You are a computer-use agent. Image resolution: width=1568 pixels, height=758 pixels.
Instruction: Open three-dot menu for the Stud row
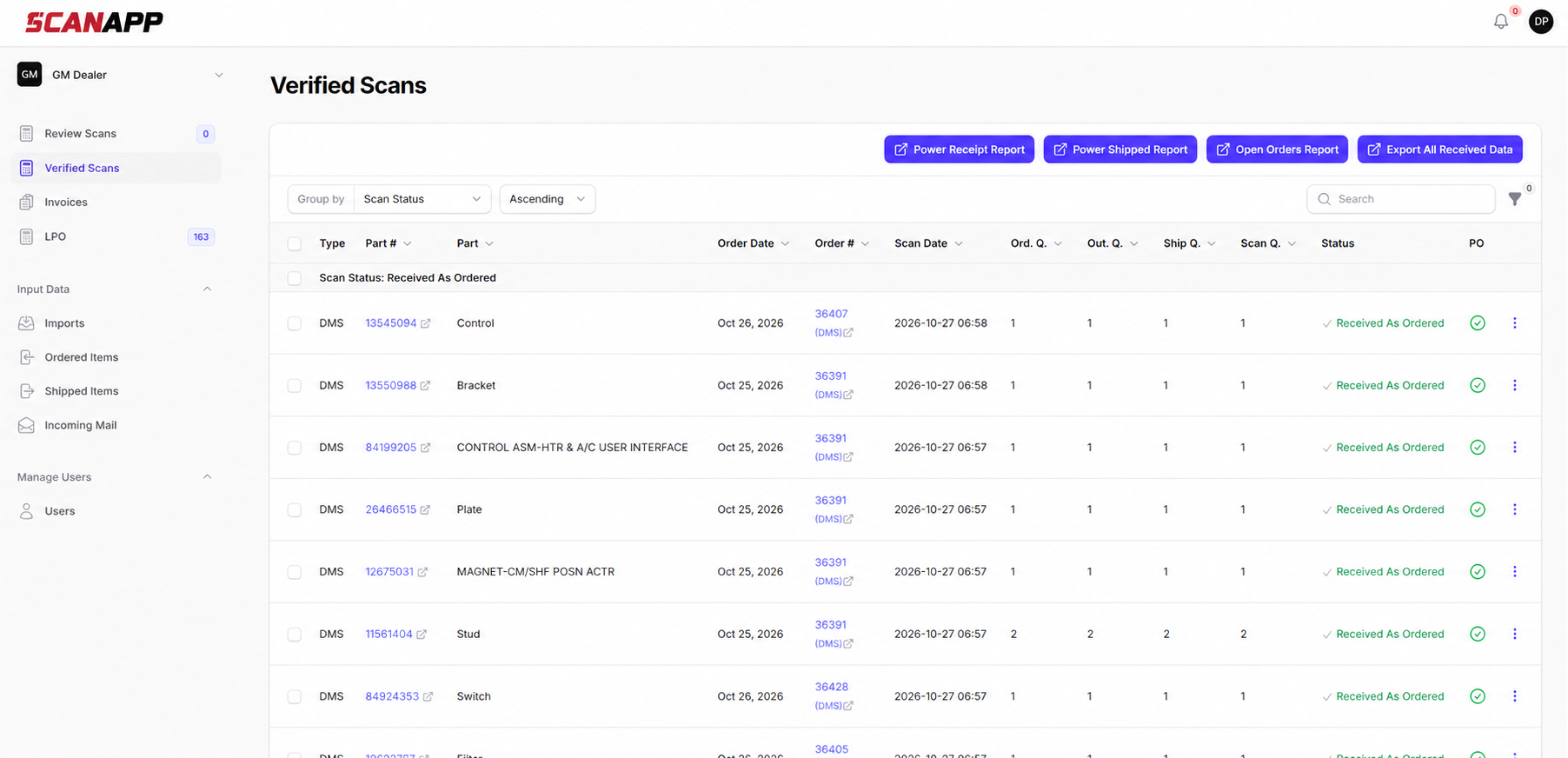click(1515, 634)
